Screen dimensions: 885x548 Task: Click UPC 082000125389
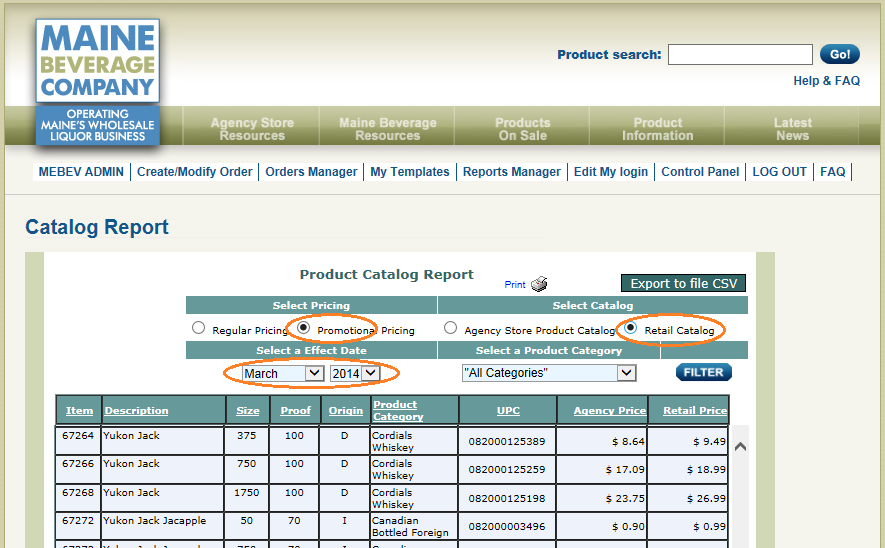click(x=507, y=441)
